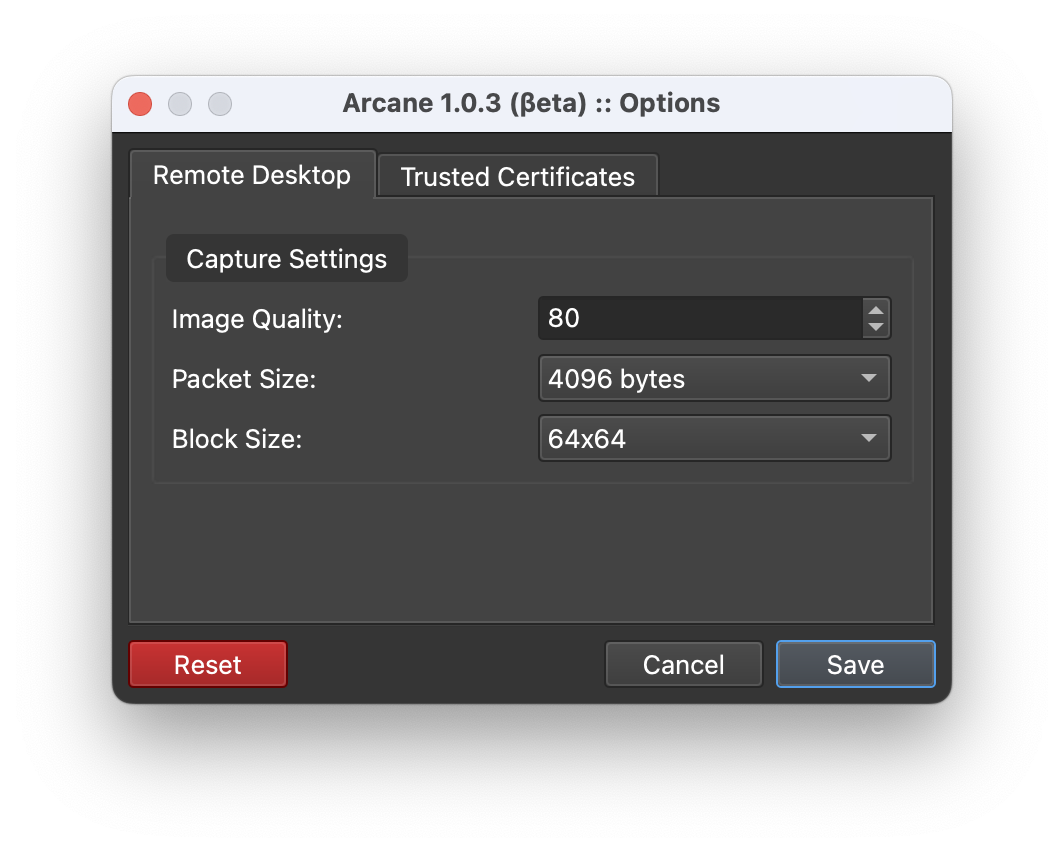1064x852 pixels.
Task: Click the Arcane Options title bar text
Action: click(x=531, y=103)
